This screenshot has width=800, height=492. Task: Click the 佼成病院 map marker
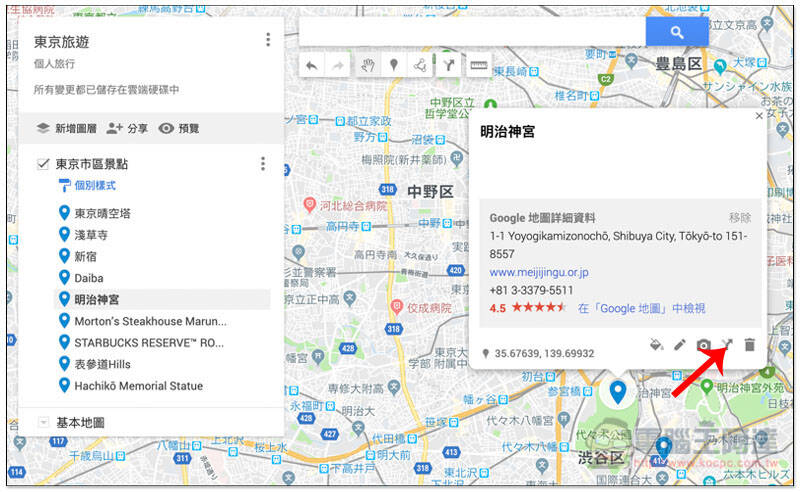(x=396, y=307)
